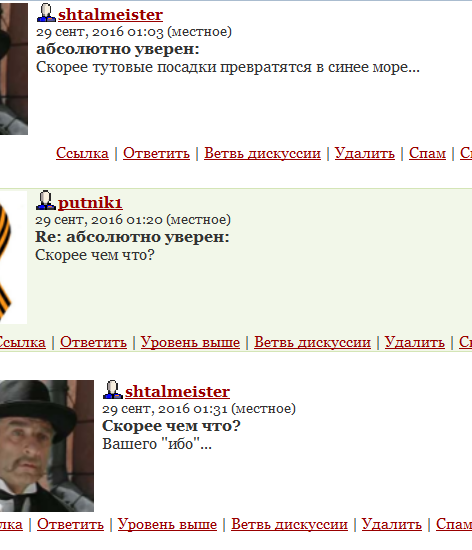Image resolution: width=472 pixels, height=550 pixels.
Task: Click user icon beside first shtalmeister username
Action: (46, 13)
